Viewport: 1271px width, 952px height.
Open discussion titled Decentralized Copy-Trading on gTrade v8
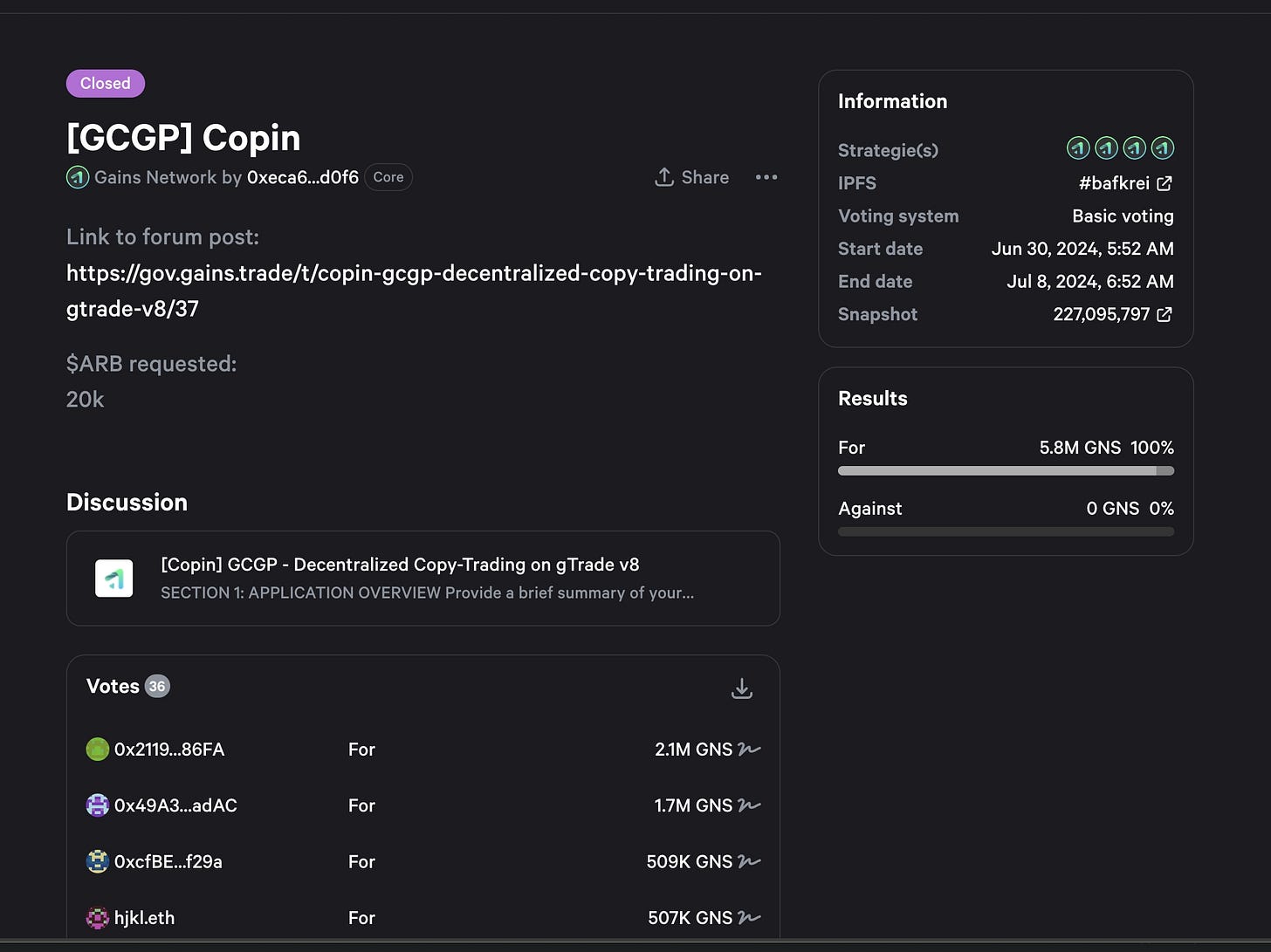tap(400, 565)
